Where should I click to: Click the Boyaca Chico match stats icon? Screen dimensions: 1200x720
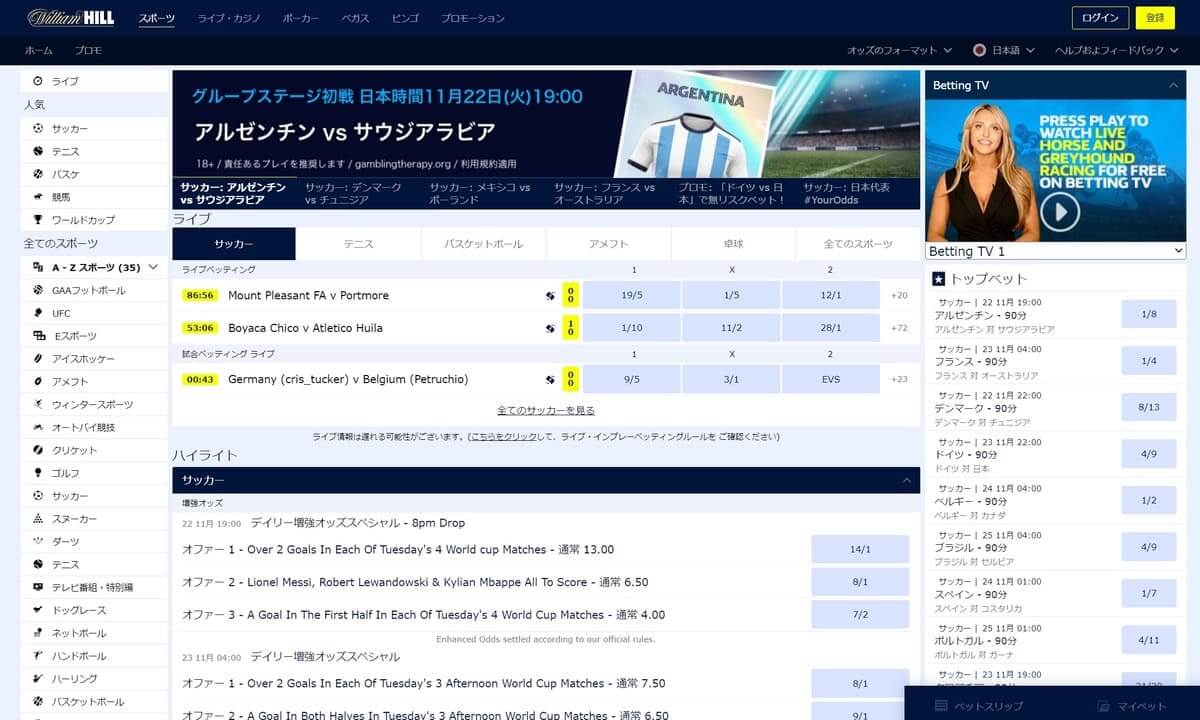point(550,328)
